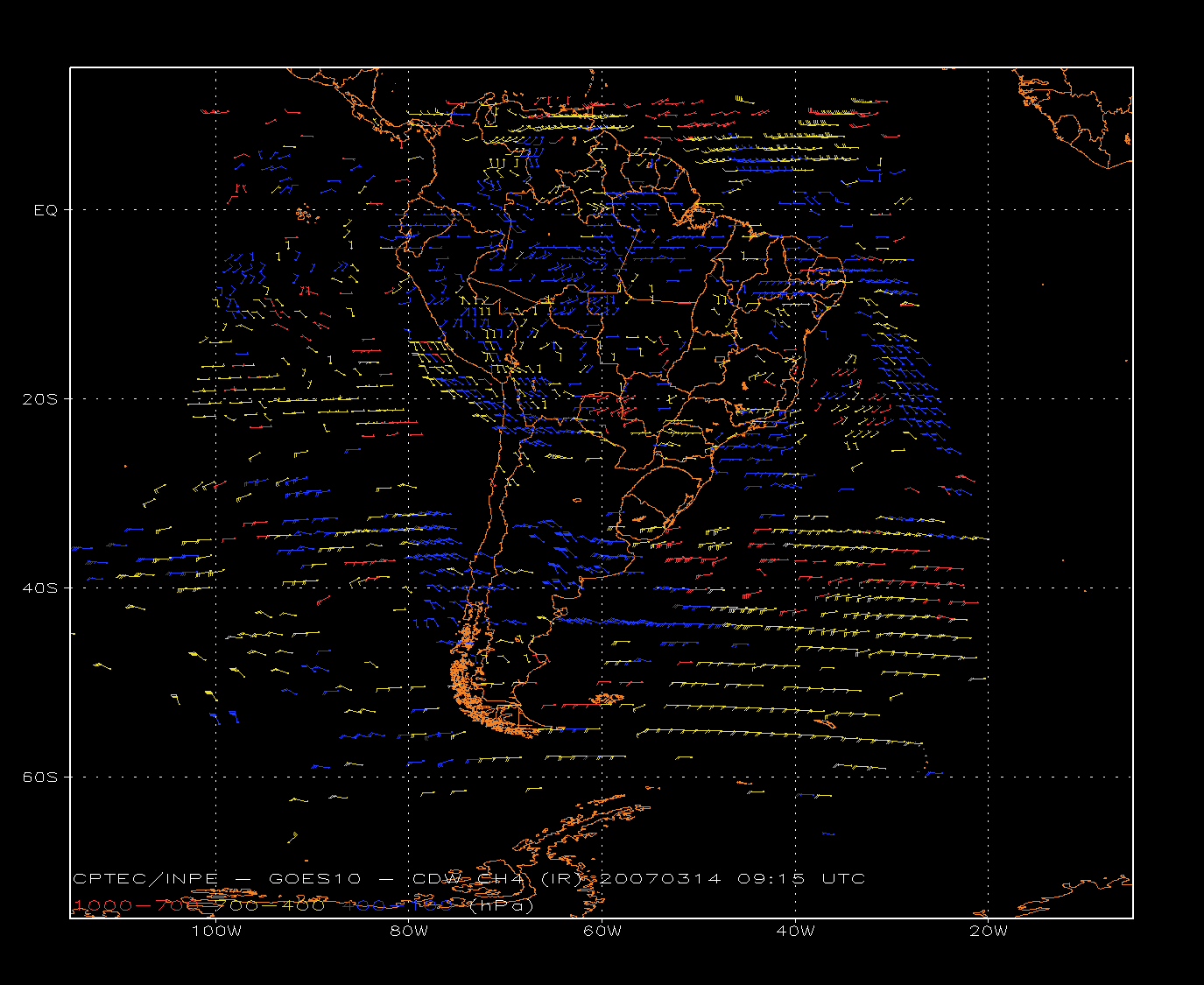Screen dimensions: 1204x985
Task: Click the blue 400-100 legend entry
Action: point(398,905)
